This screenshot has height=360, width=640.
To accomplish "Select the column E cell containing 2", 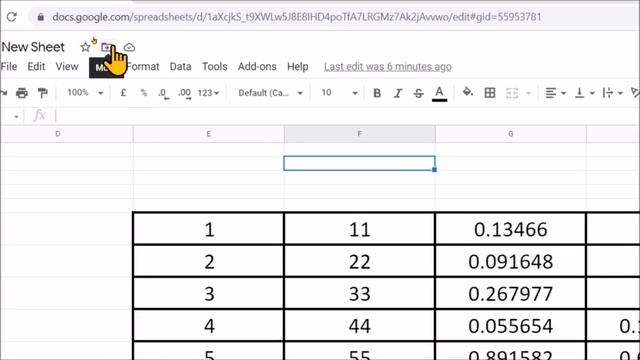I will [209, 261].
